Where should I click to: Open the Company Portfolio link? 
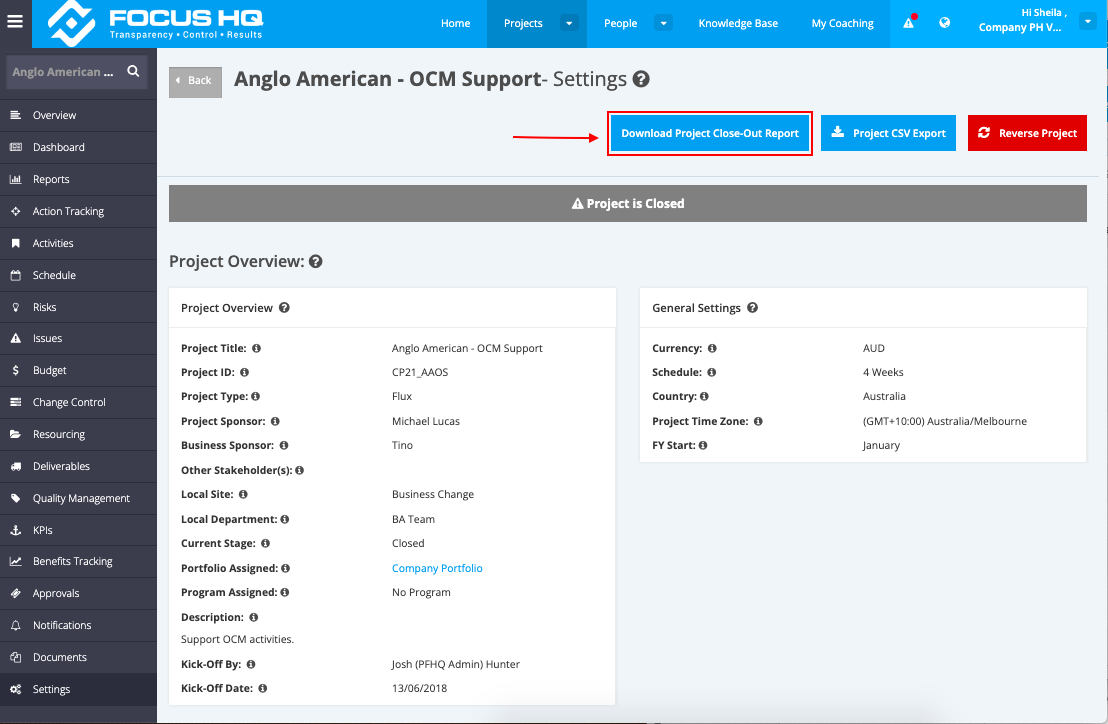coord(437,568)
